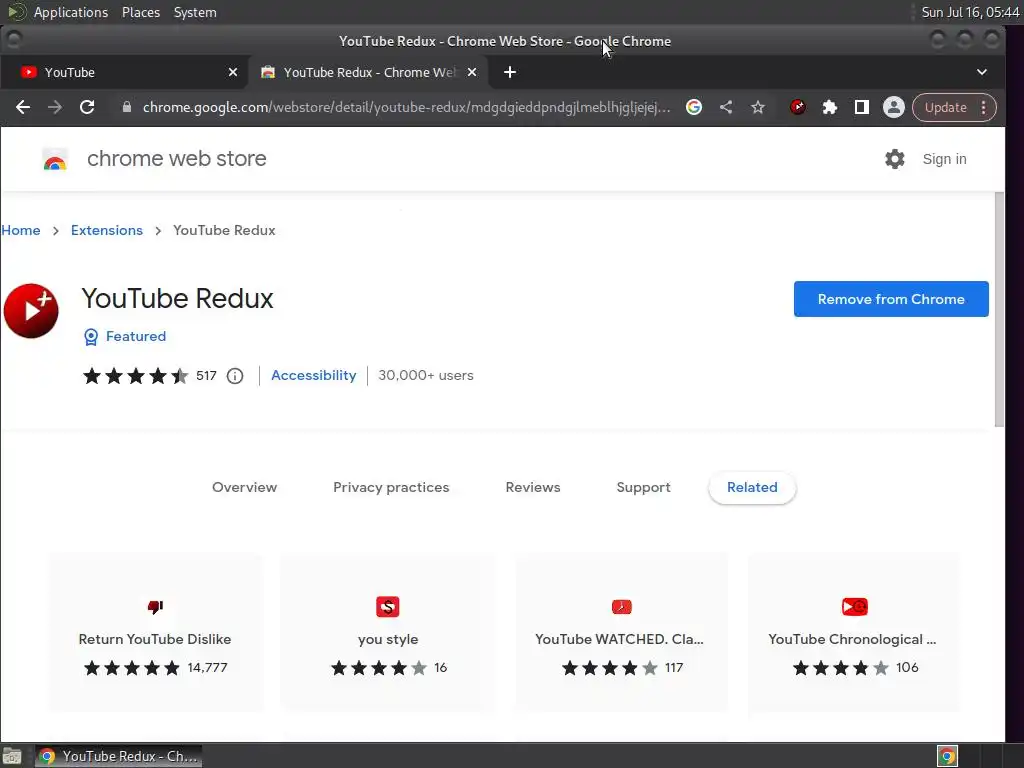The image size is (1024, 768).
Task: Close the YouTube tab
Action: tap(232, 72)
